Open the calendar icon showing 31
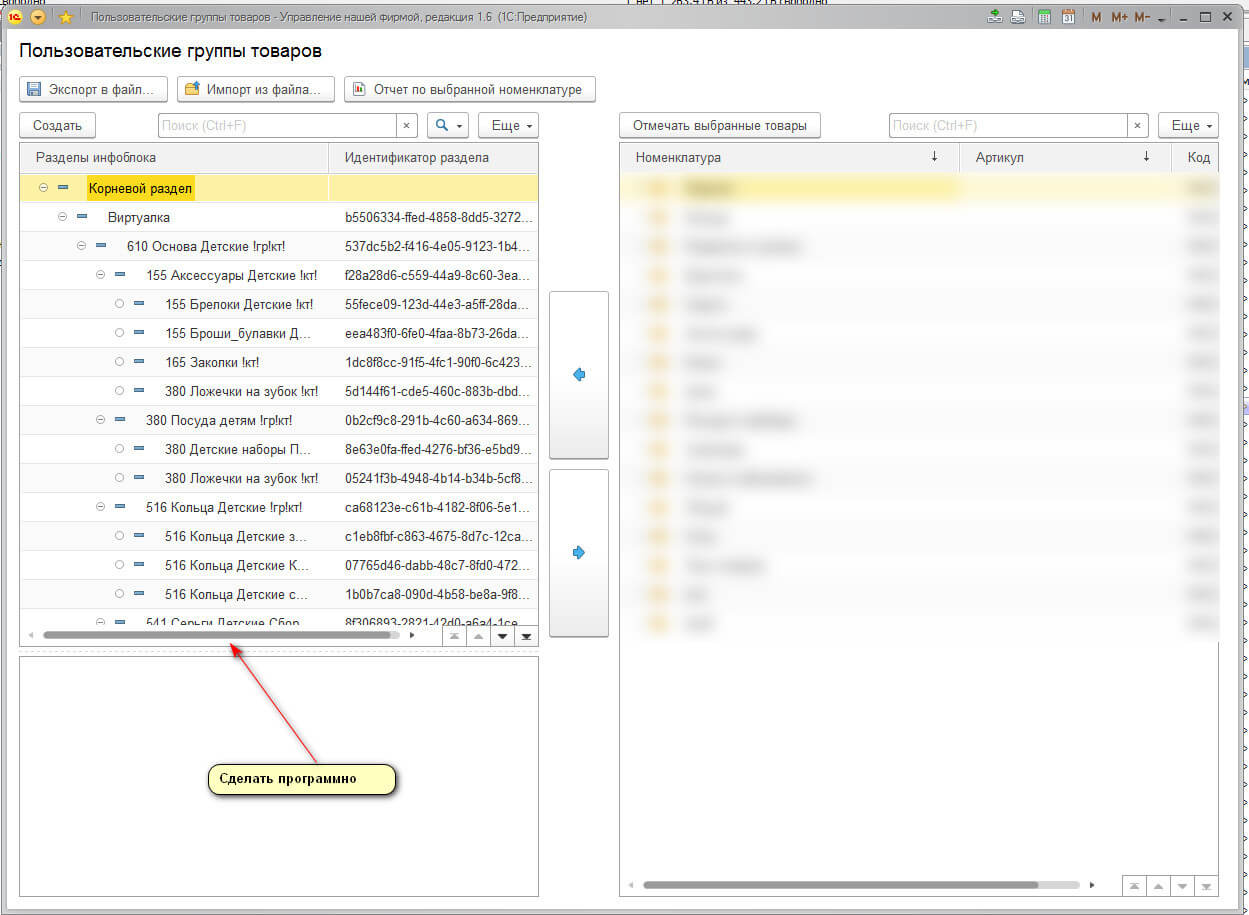The height and width of the screenshot is (915, 1249). (1068, 17)
